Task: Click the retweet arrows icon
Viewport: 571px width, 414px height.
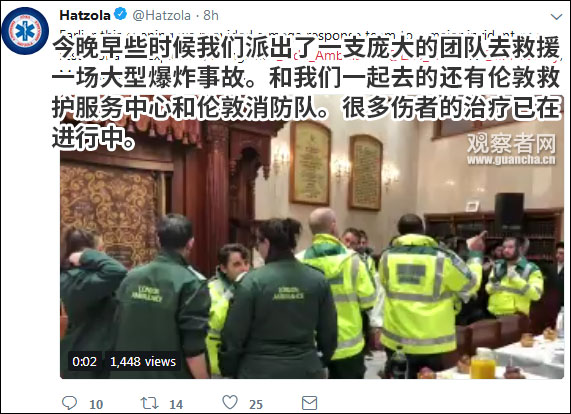Action: (x=149, y=403)
